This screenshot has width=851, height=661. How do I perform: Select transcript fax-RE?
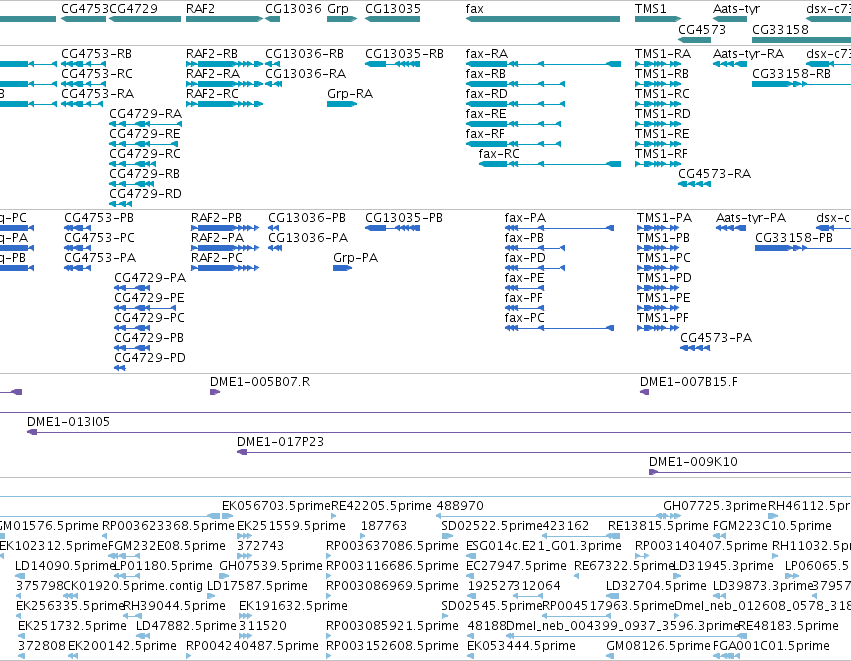[x=486, y=114]
